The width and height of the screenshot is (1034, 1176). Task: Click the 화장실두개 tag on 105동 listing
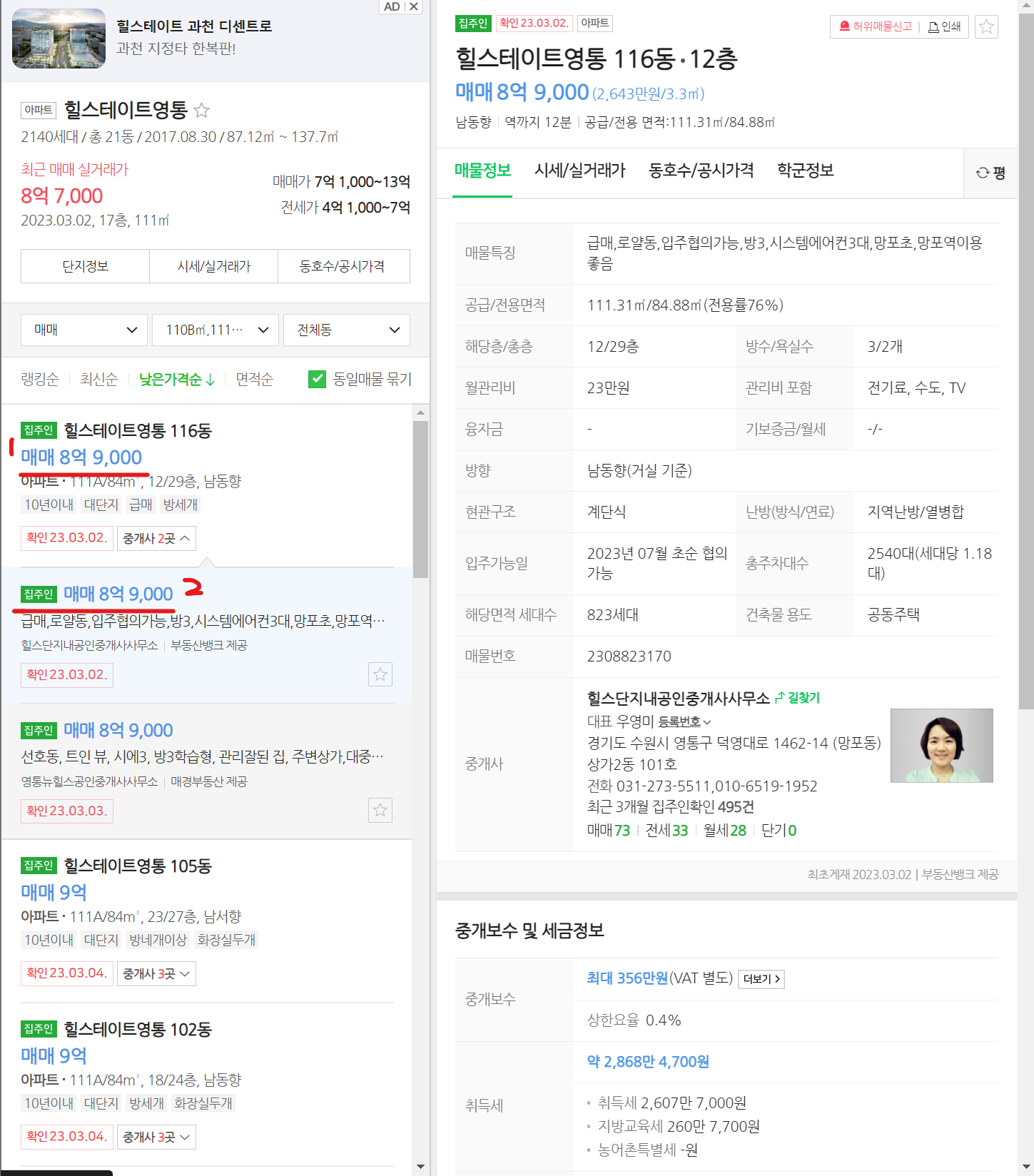pos(226,940)
